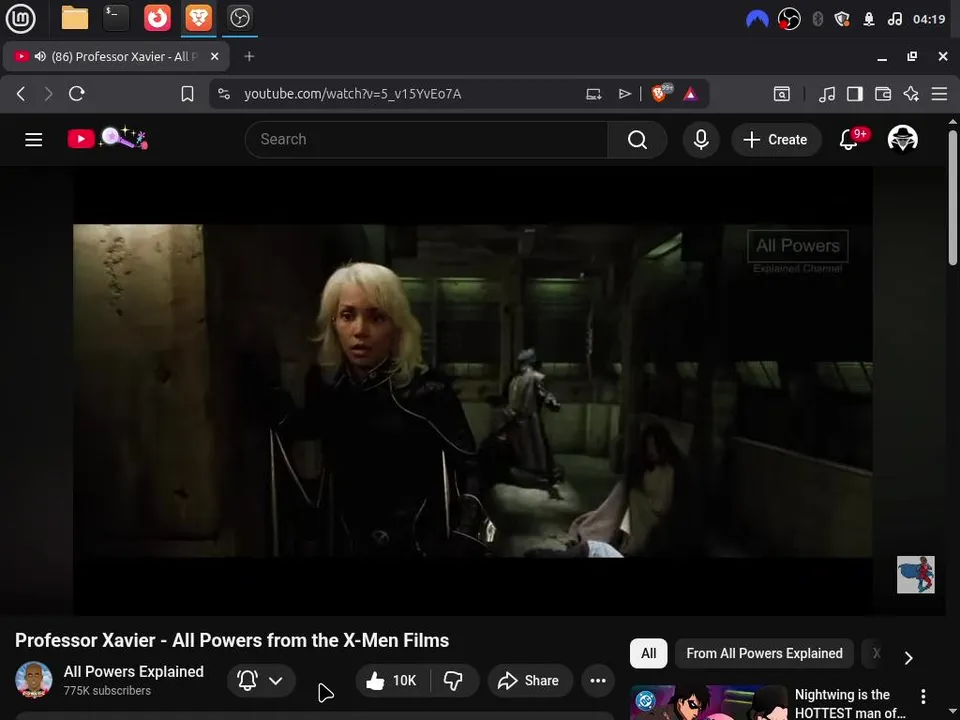Screen dimensions: 960x720
Task: Open the All Powers Explained channel name link
Action: click(x=133, y=672)
